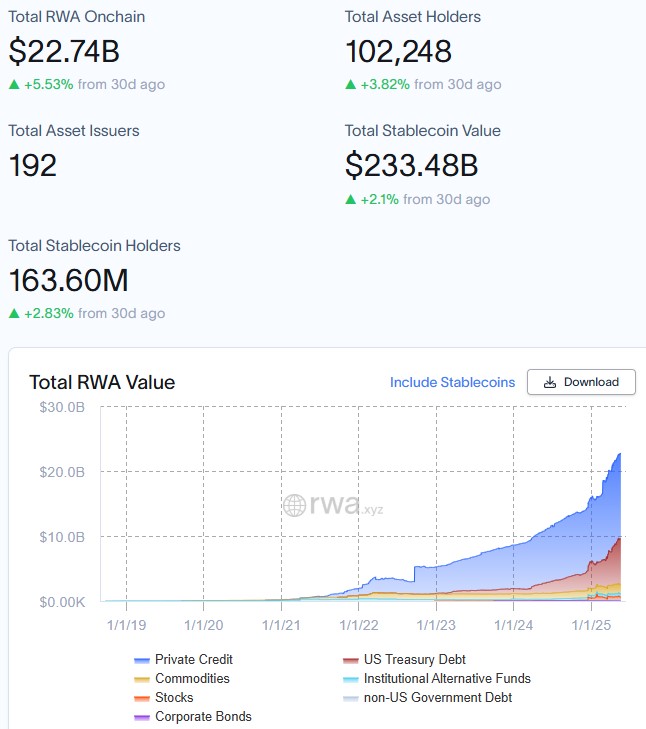Click the 1/1/25 marker on the x-axis
This screenshot has width=646, height=729.
click(x=589, y=625)
